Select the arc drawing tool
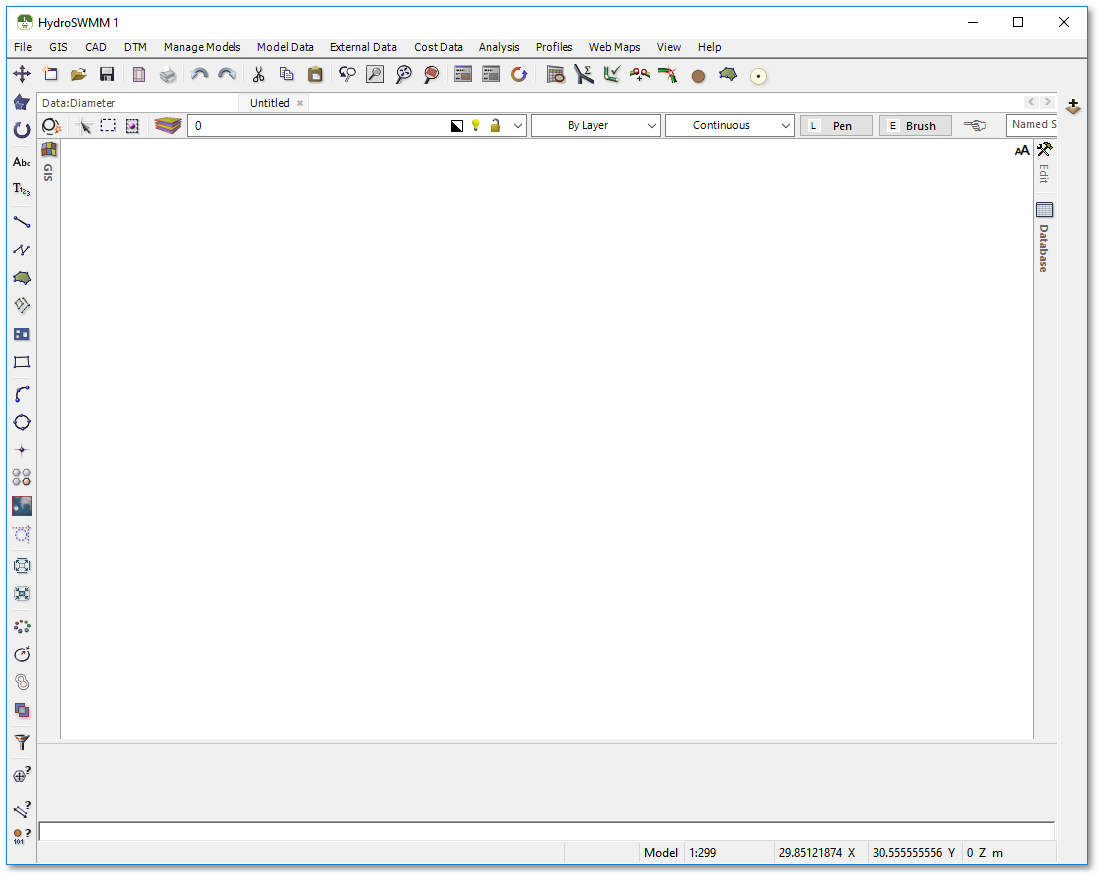The height and width of the screenshot is (877, 1100). coord(22,394)
